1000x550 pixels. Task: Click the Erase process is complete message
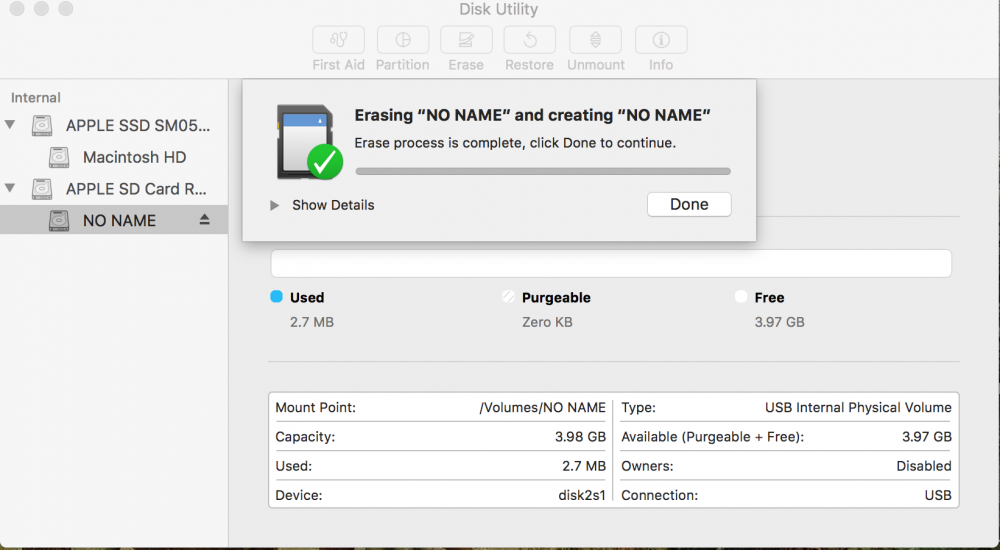click(515, 143)
